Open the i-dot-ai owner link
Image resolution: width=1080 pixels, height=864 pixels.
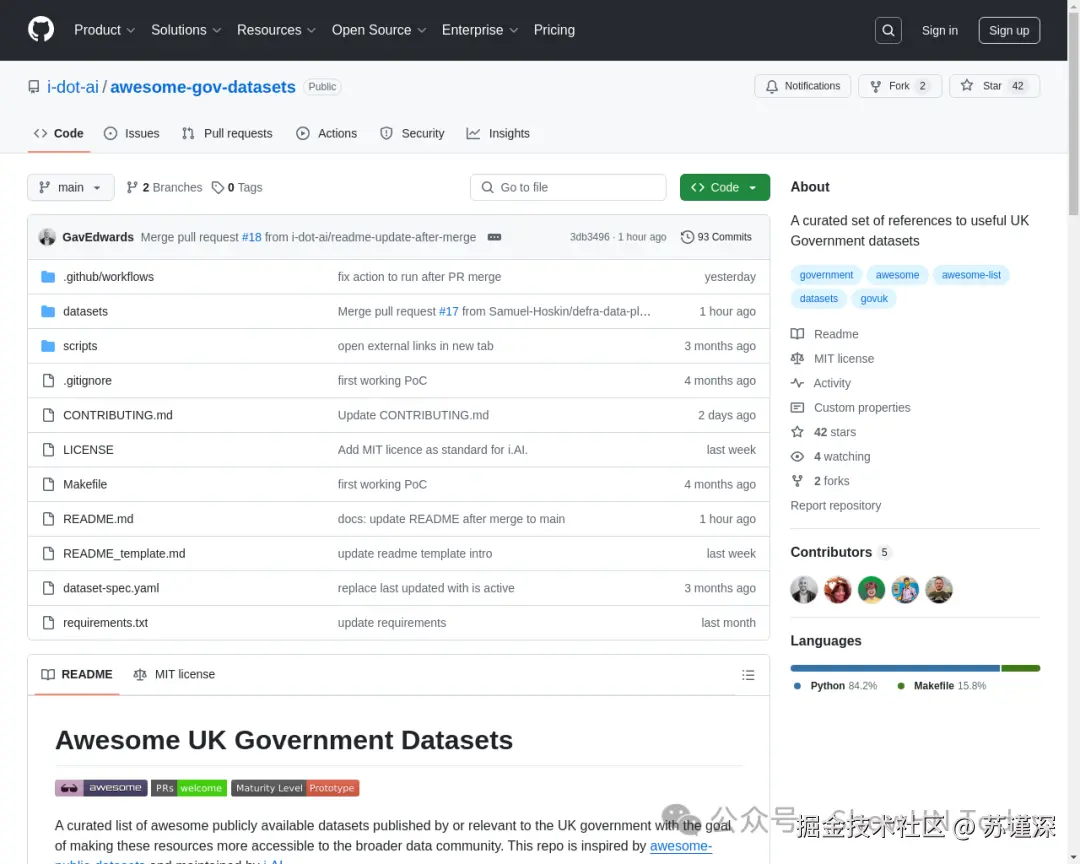73,87
